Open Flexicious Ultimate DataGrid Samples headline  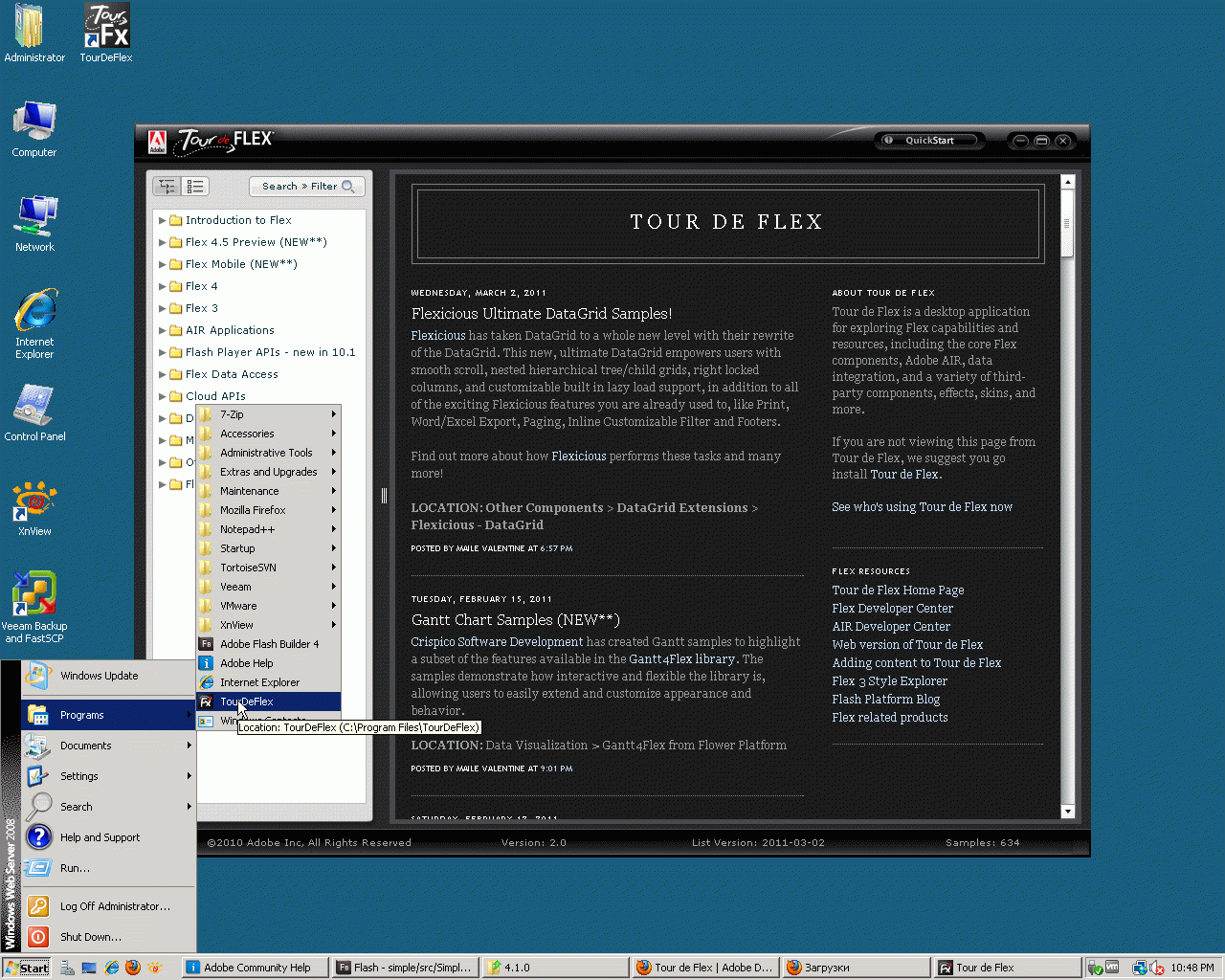point(542,314)
